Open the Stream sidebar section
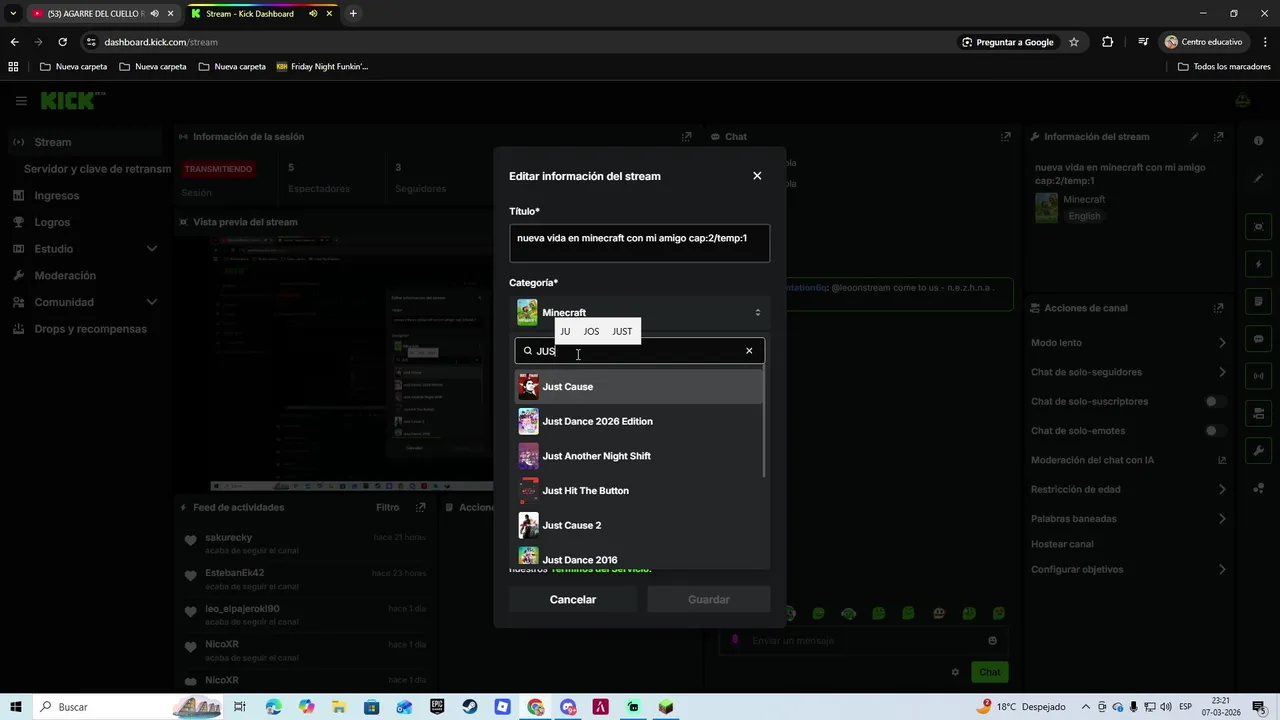This screenshot has width=1280, height=720. (x=84, y=142)
